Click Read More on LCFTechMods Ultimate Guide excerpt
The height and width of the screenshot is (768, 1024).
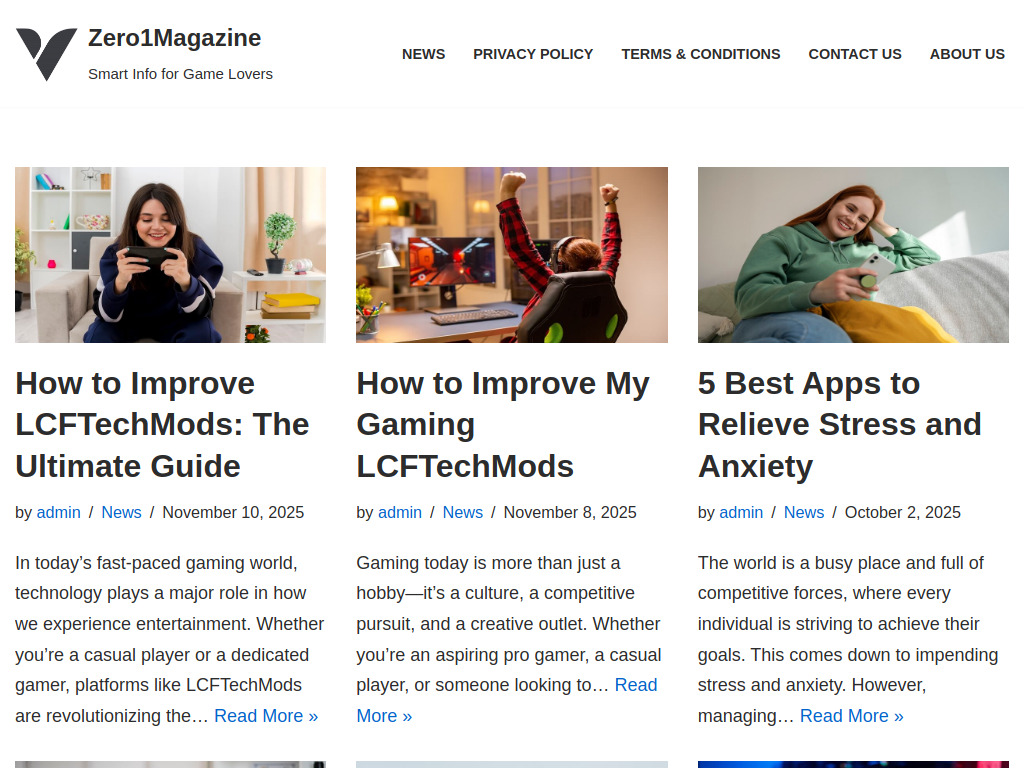coord(266,716)
